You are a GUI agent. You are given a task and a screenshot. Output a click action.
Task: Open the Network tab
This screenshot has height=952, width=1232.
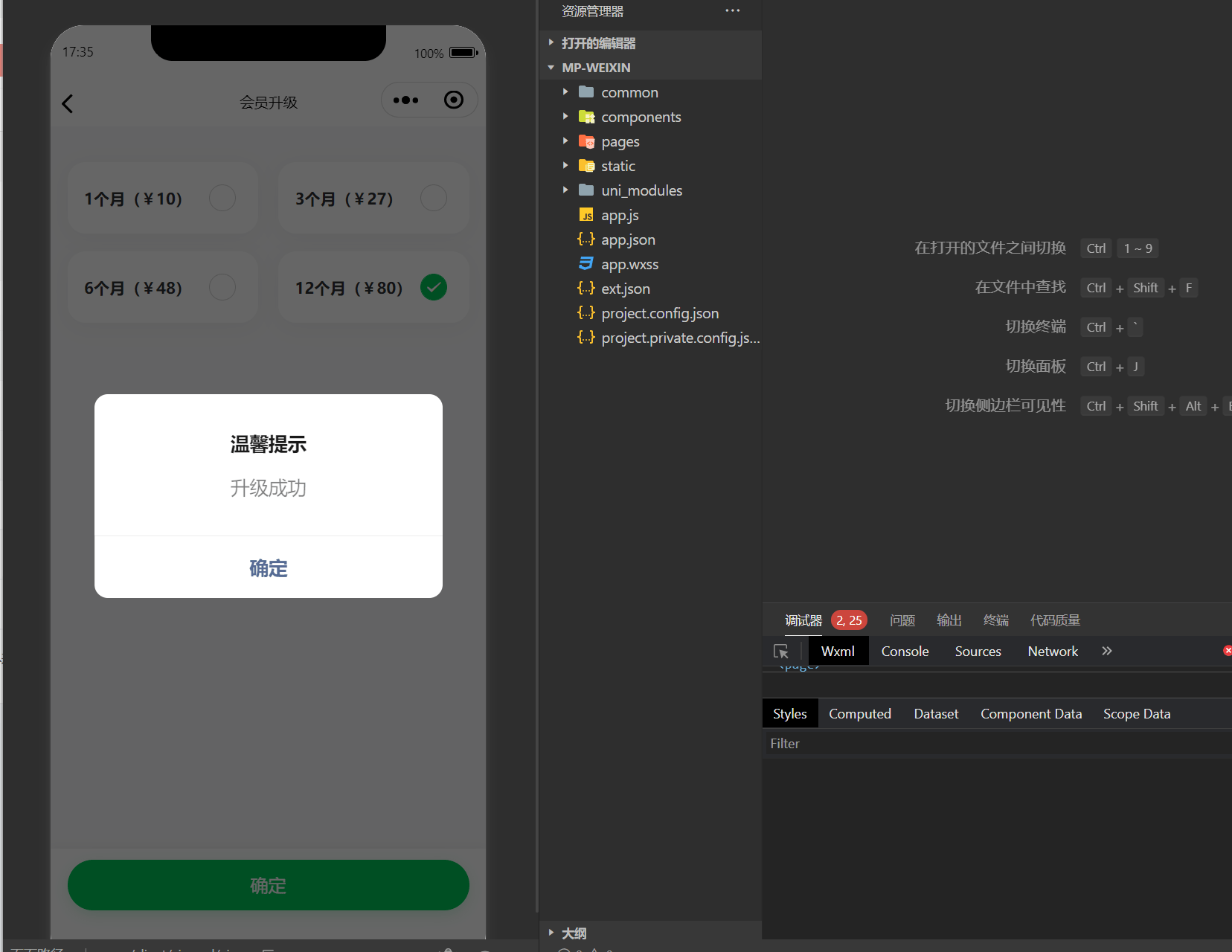point(1053,651)
